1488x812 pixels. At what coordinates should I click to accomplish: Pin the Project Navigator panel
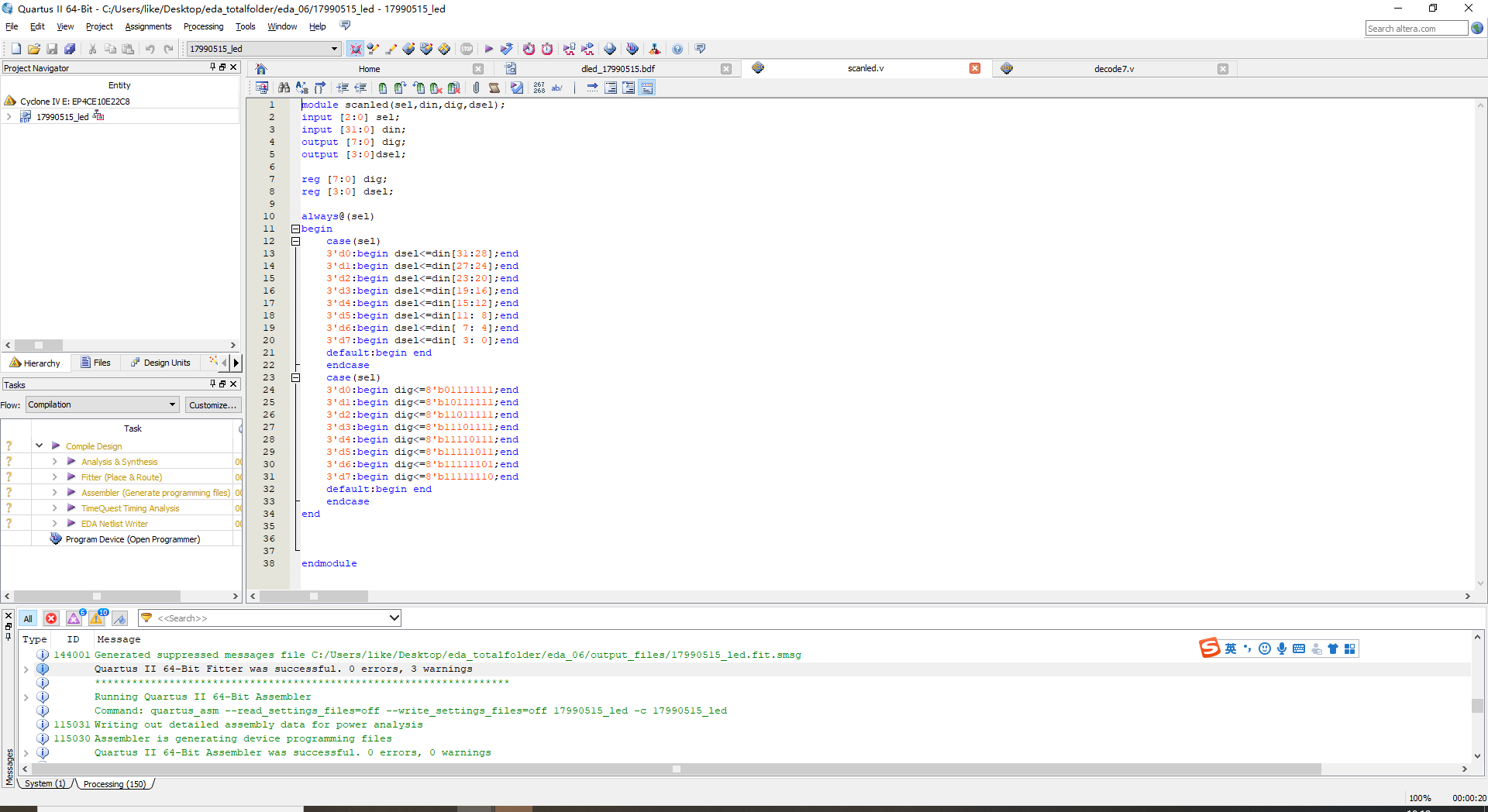[212, 67]
